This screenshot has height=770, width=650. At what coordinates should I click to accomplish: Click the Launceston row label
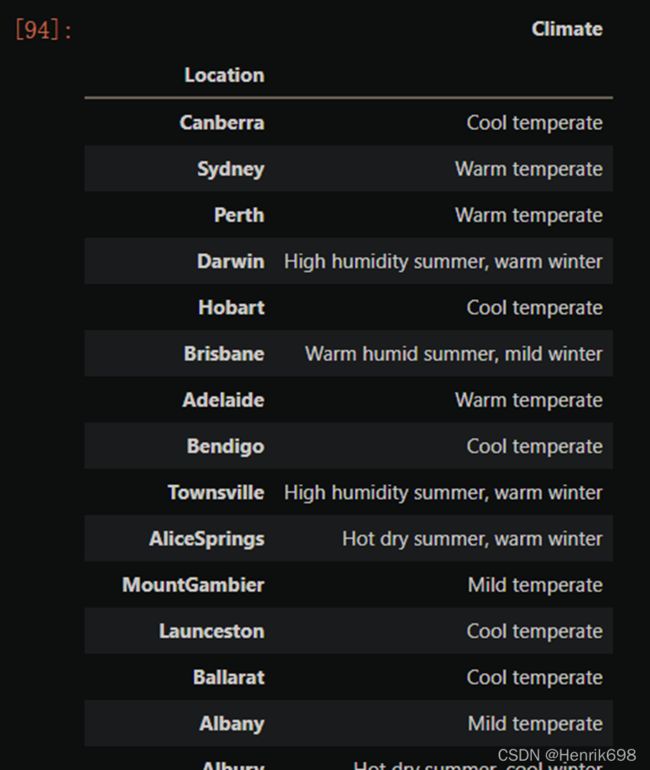[212, 631]
